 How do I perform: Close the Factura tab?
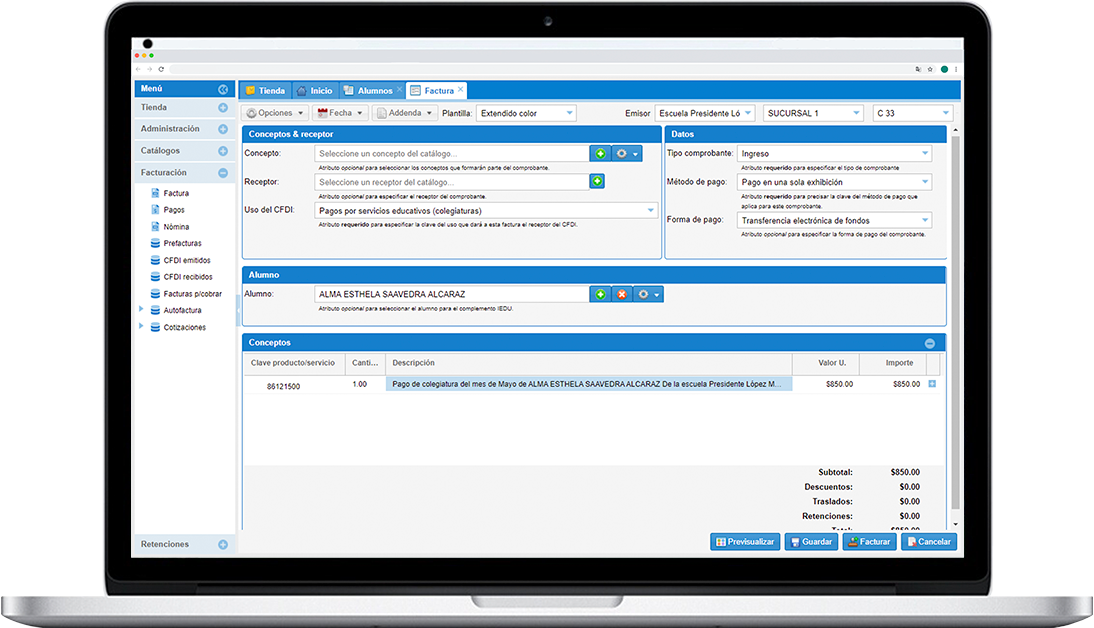point(460,90)
